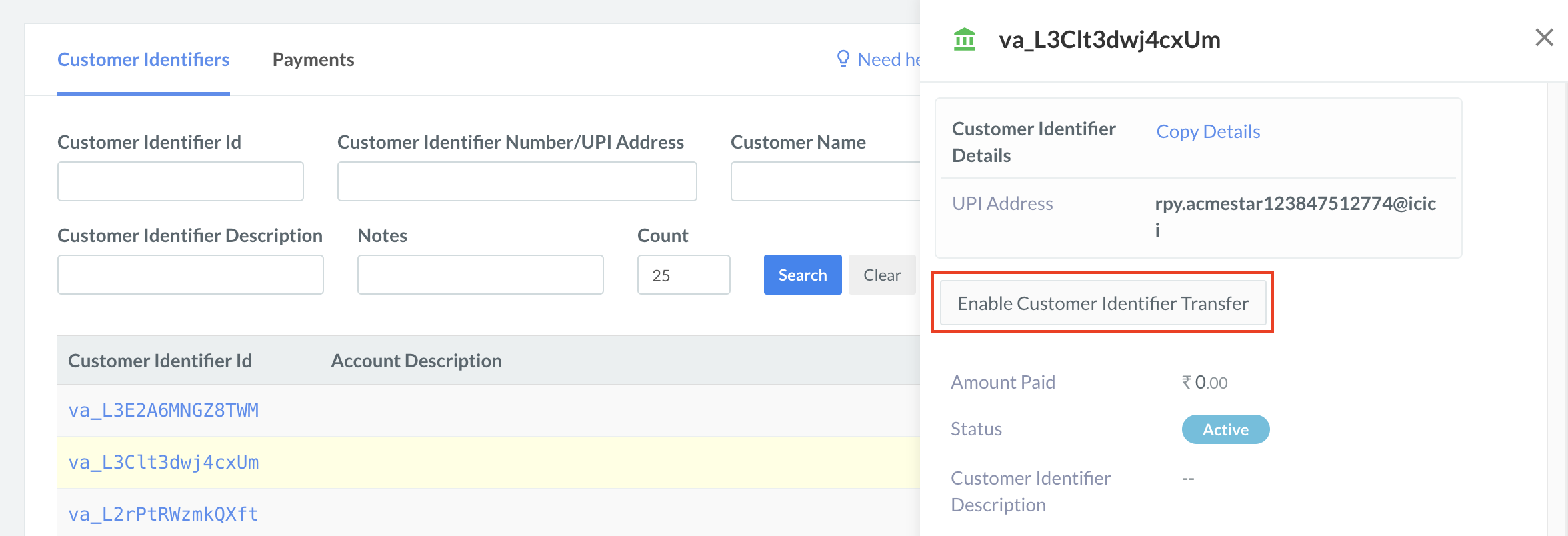Click the Customer Identifier Description input field

[191, 275]
